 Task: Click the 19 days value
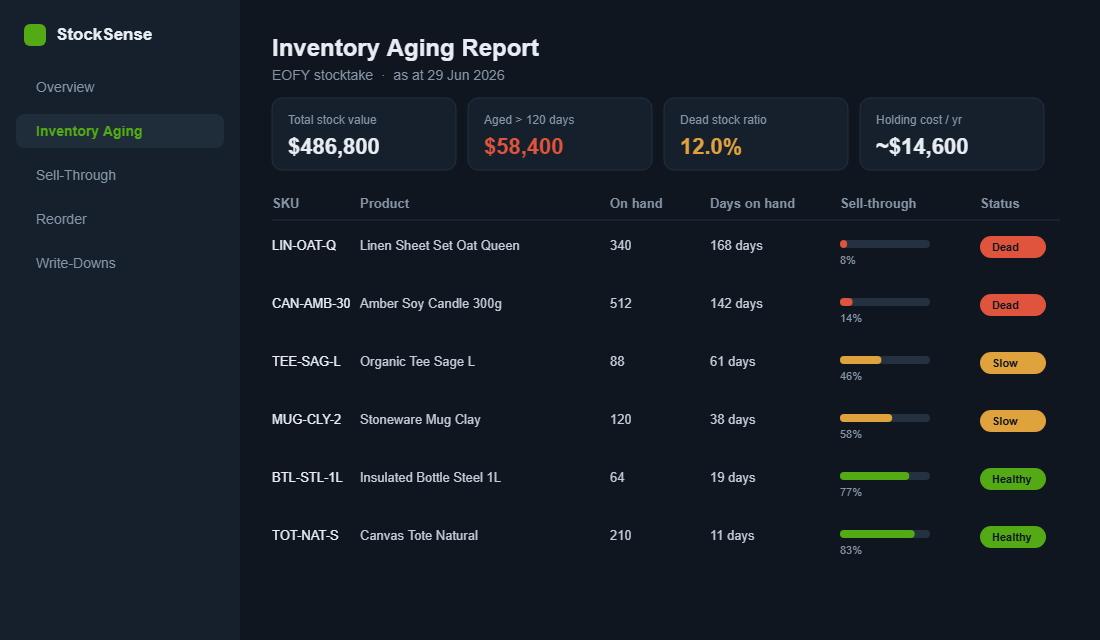(732, 477)
